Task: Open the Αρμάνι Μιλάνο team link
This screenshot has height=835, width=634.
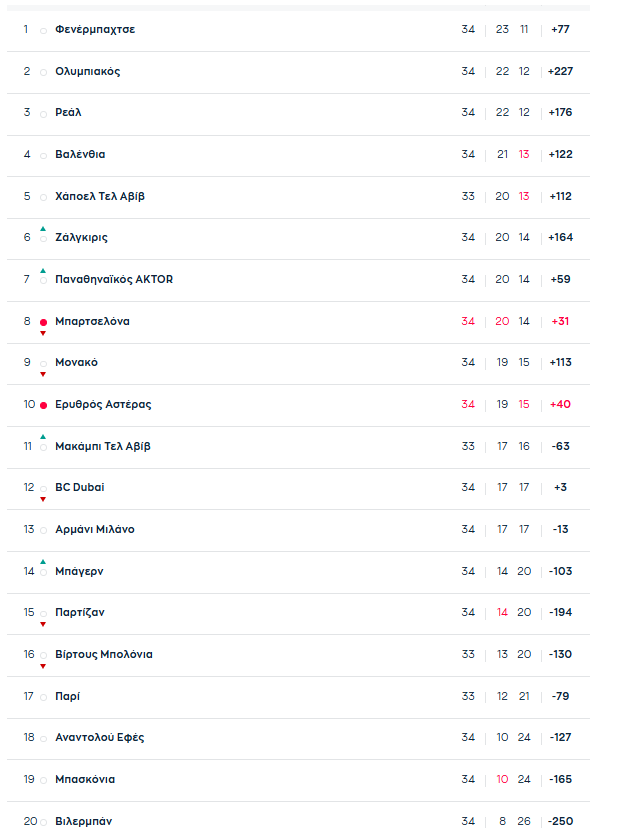Action: (x=94, y=530)
